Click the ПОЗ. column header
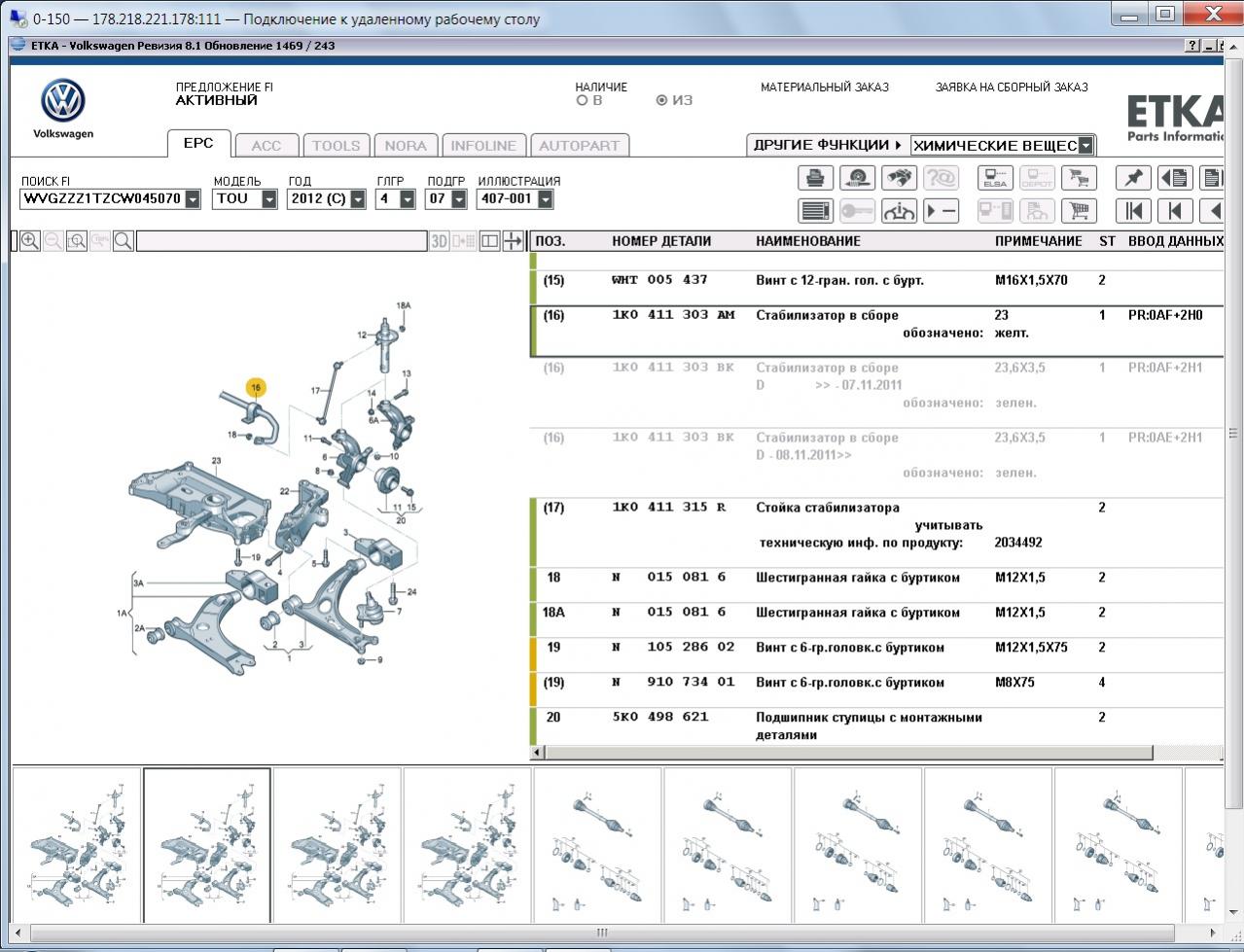This screenshot has height=952, width=1244. pyautogui.click(x=551, y=241)
